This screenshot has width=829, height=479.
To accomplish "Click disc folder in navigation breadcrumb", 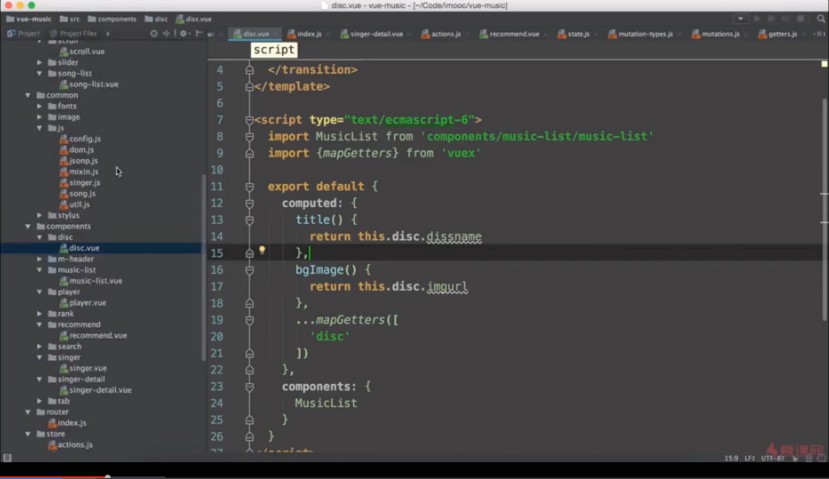I will pos(156,19).
